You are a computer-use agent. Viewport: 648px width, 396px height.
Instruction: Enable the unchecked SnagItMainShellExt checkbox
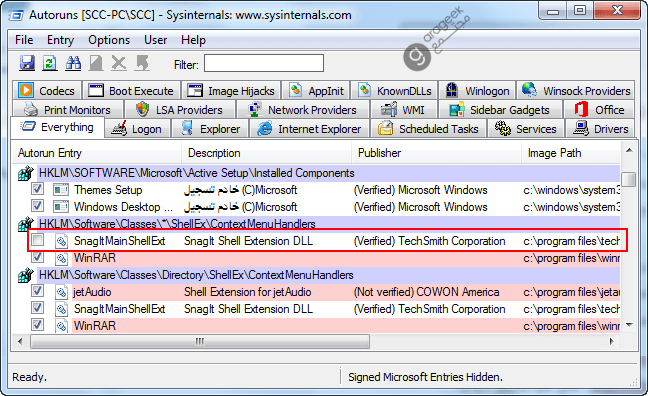pyautogui.click(x=38, y=240)
